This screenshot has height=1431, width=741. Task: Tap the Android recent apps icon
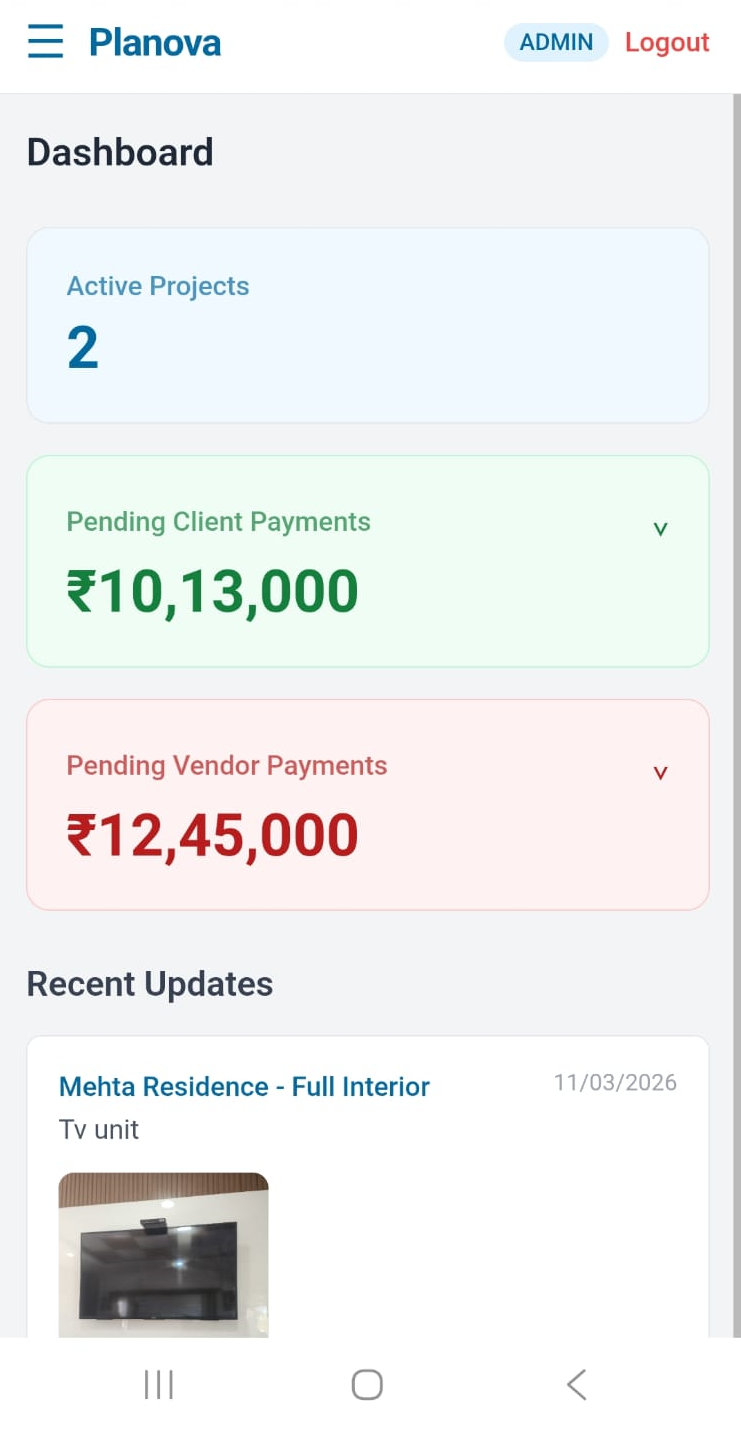159,1385
